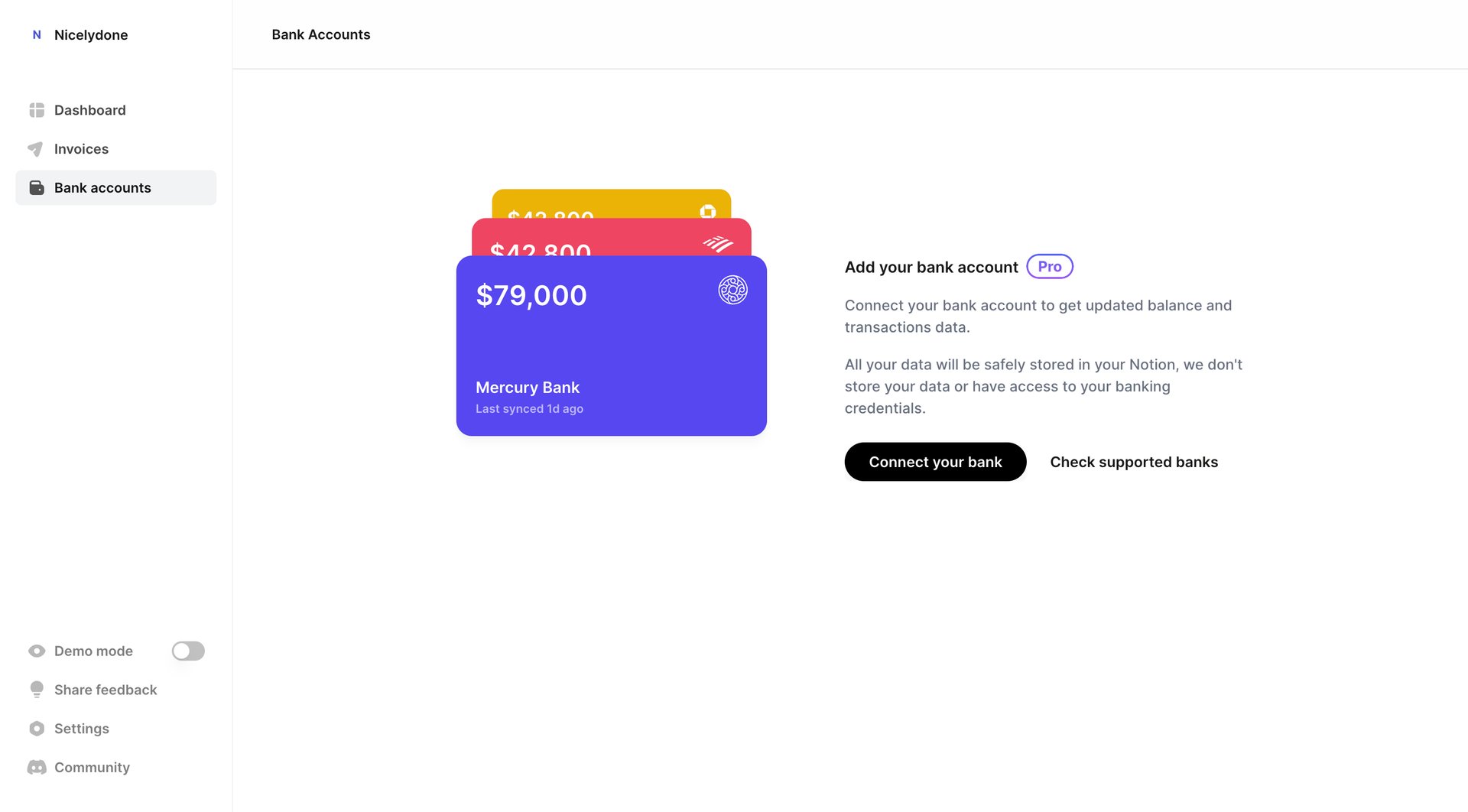
Task: Switch to the Bank Accounts header tab
Action: click(321, 34)
